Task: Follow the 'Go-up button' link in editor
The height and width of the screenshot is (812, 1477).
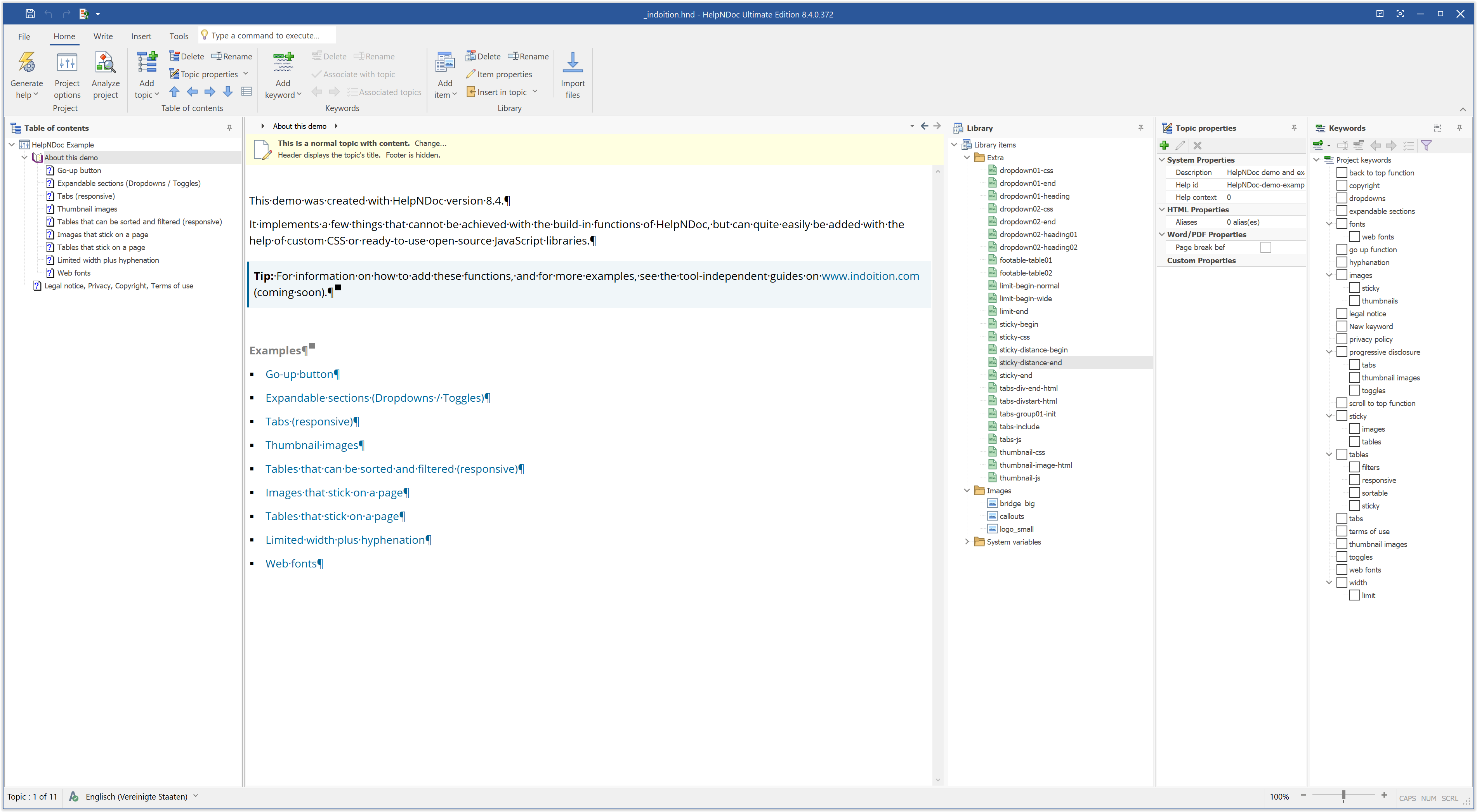Action: [299, 374]
